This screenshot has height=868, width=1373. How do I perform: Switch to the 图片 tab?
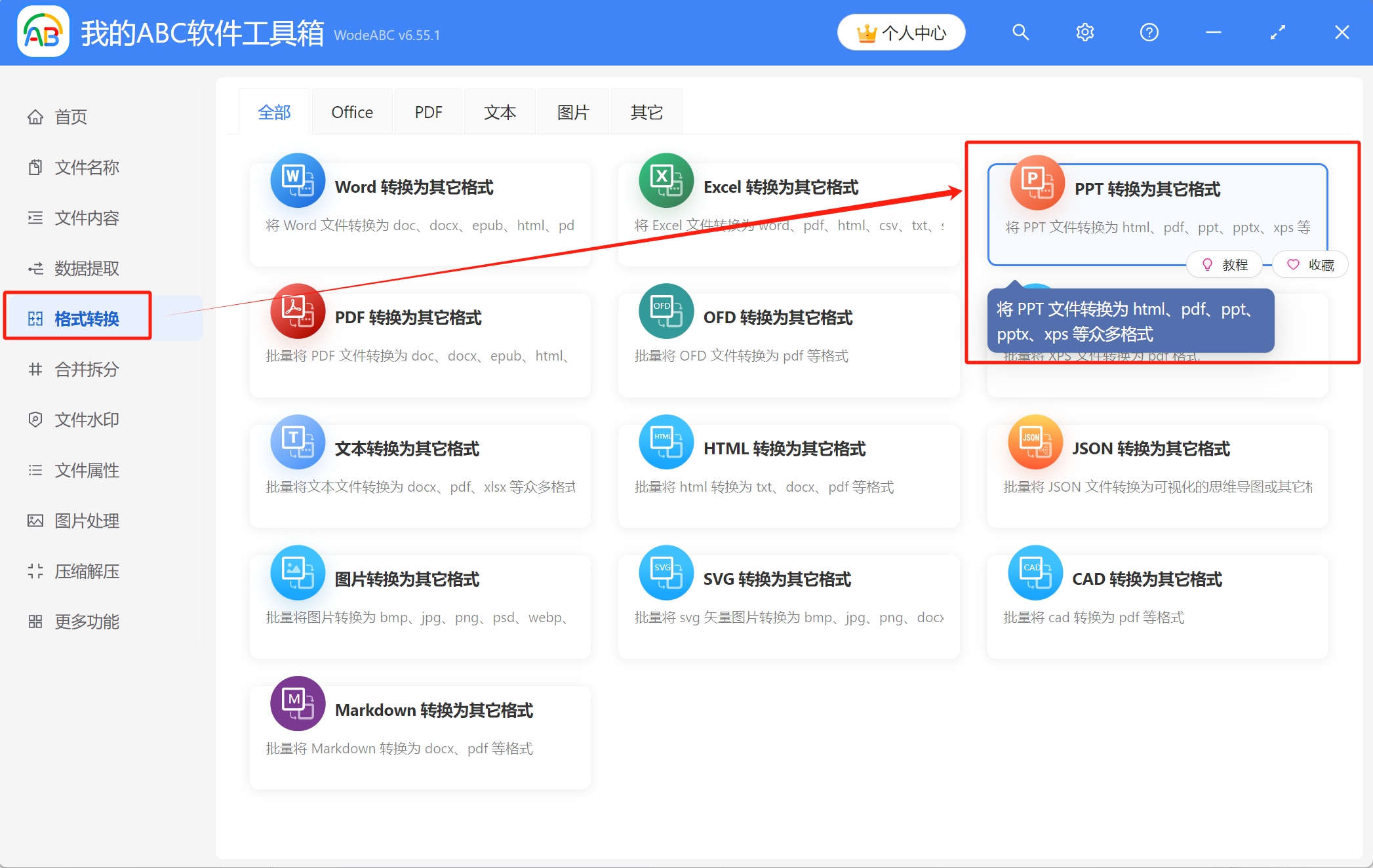click(573, 111)
